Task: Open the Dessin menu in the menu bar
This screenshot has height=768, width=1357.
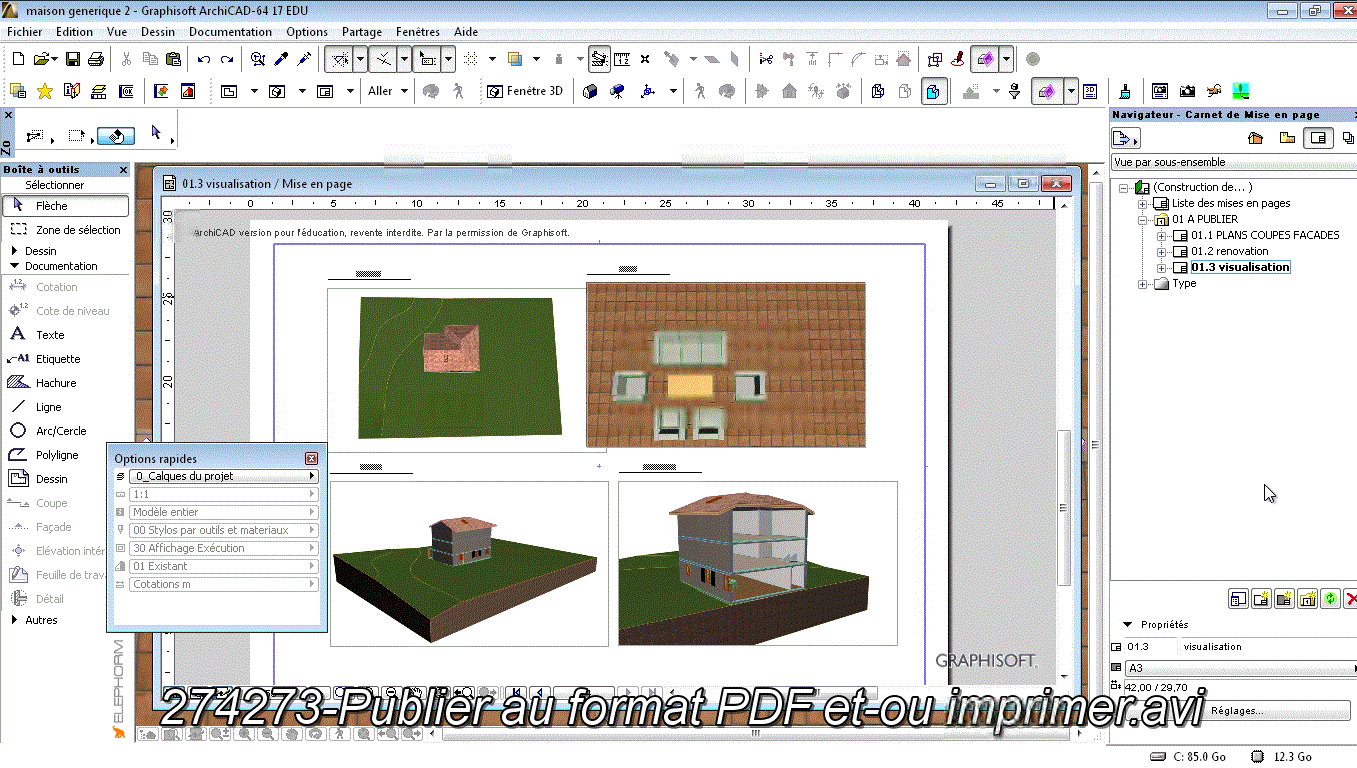Action: pos(158,32)
